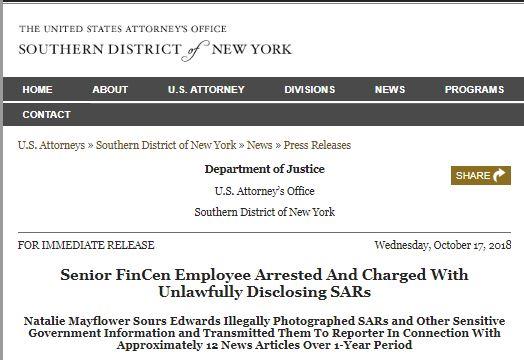Go to the NEWS section
Image resolution: width=524 pixels, height=360 pixels.
pos(390,90)
